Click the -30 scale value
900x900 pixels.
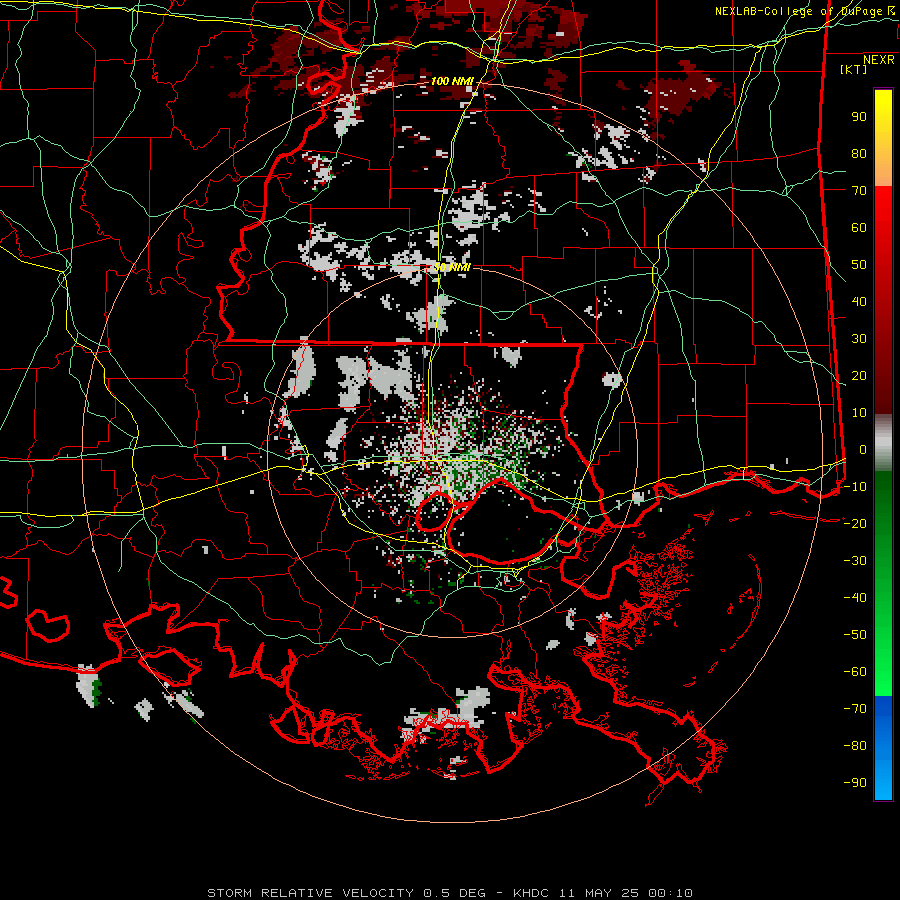[855, 561]
